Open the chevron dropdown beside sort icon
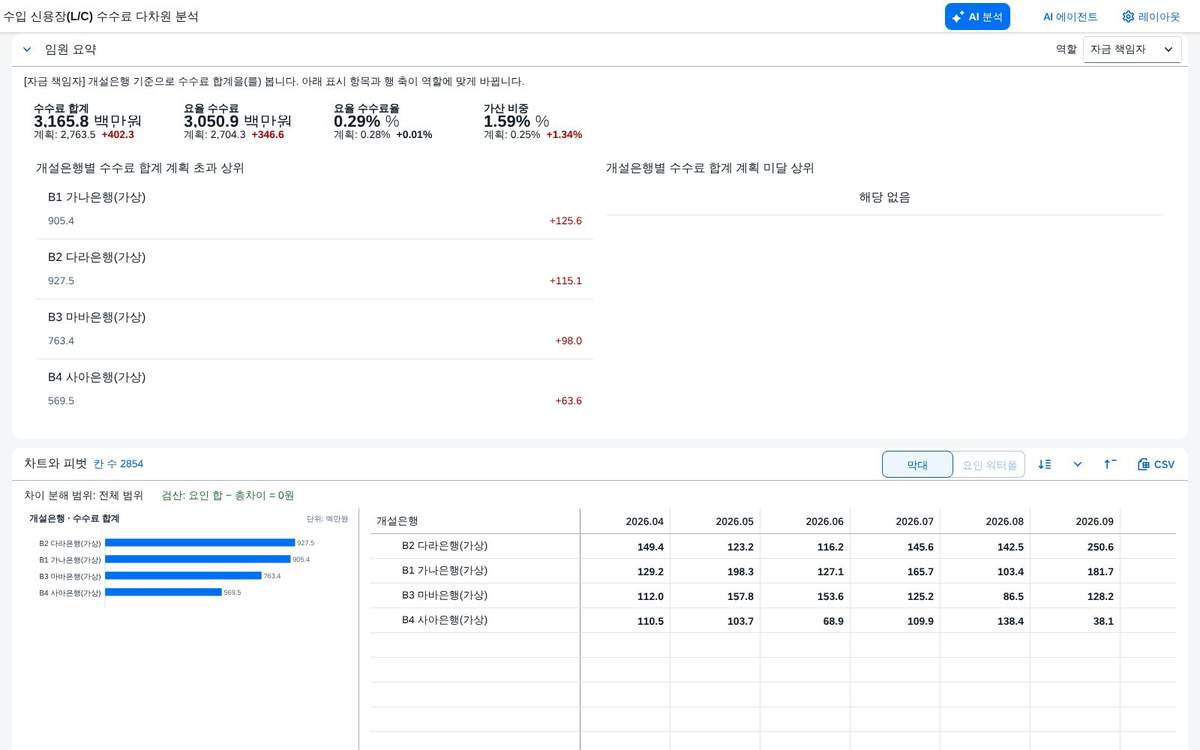Screen dimensions: 1200x750 [1078, 464]
